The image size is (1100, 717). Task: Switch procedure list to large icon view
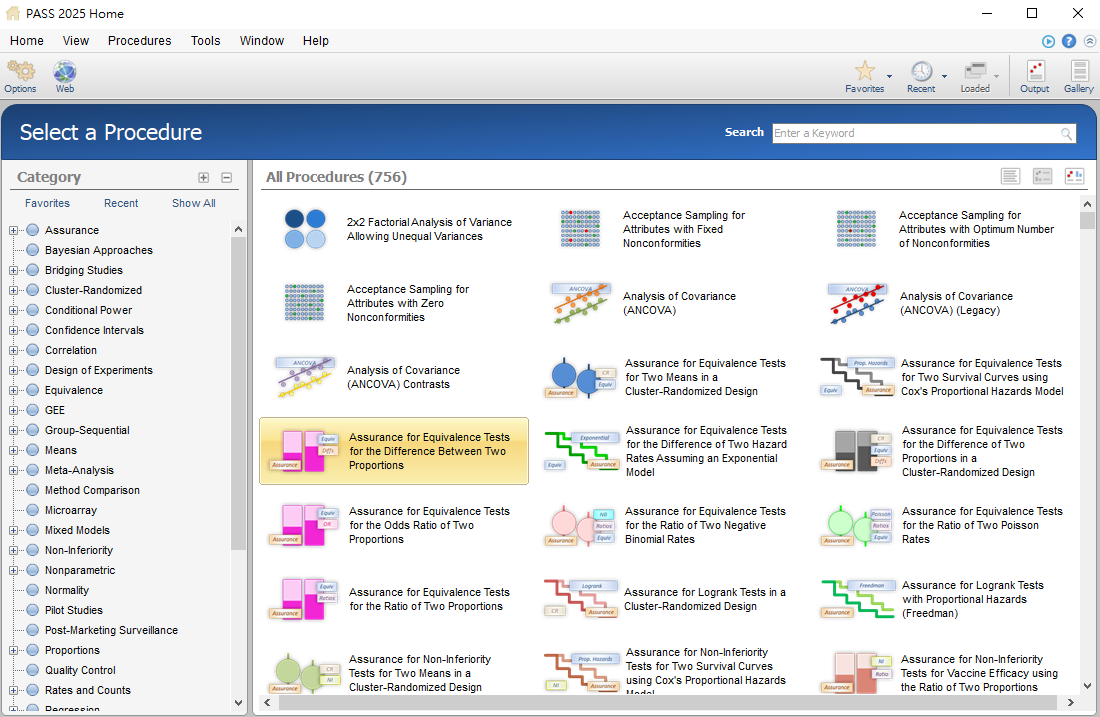(1075, 177)
